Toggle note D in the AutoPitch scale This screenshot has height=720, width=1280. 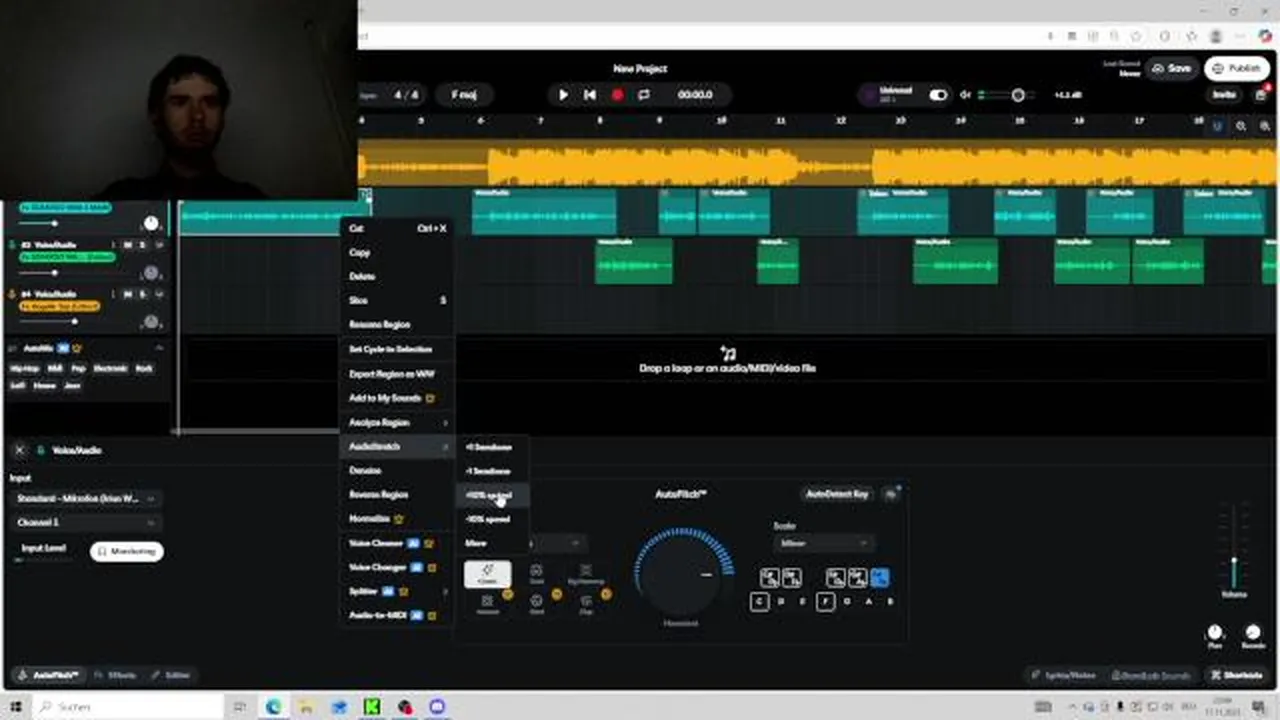[782, 602]
